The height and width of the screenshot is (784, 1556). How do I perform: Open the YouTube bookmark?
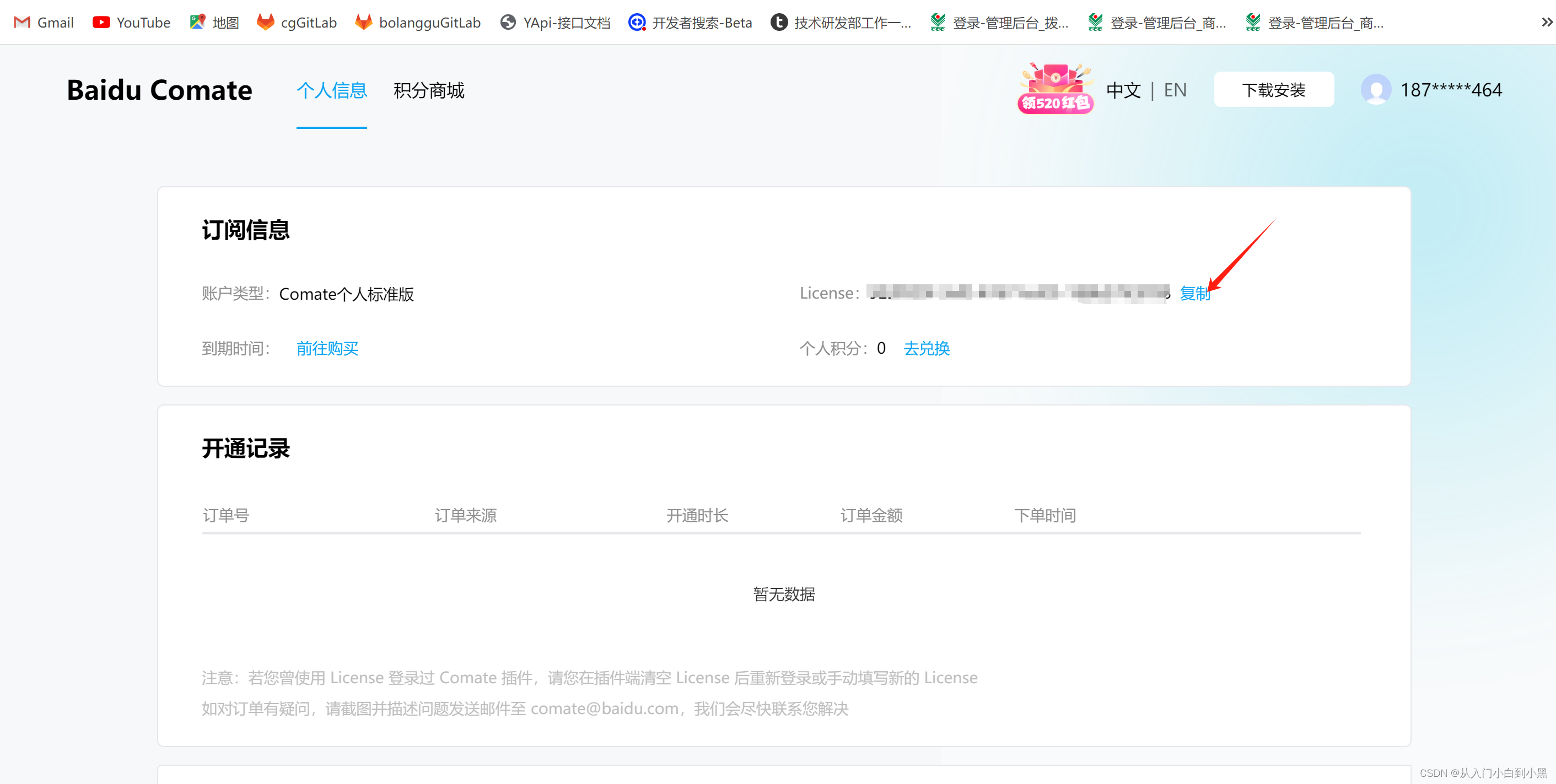click(131, 23)
